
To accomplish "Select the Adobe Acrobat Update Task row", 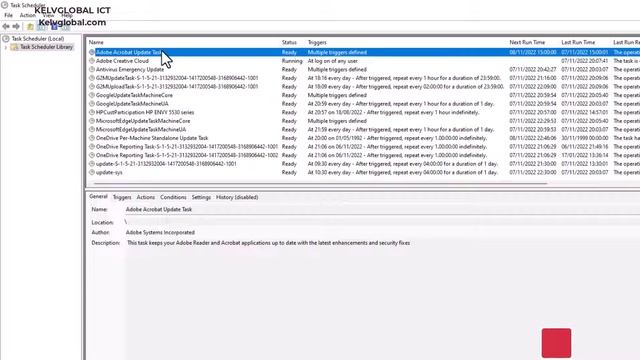I will point(363,52).
